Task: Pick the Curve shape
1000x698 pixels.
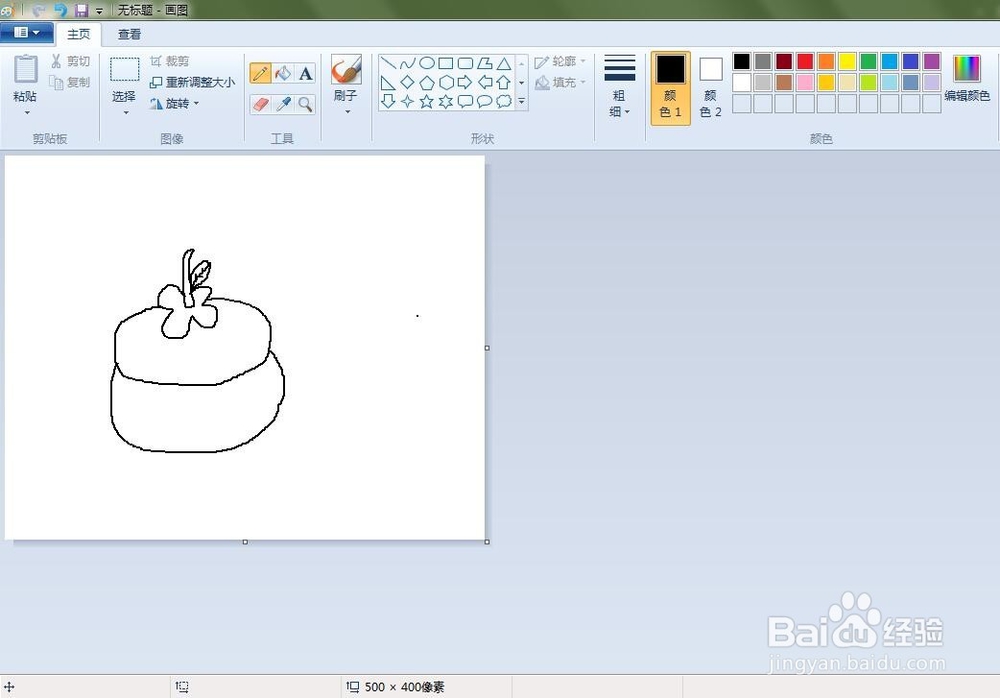Action: pos(408,63)
